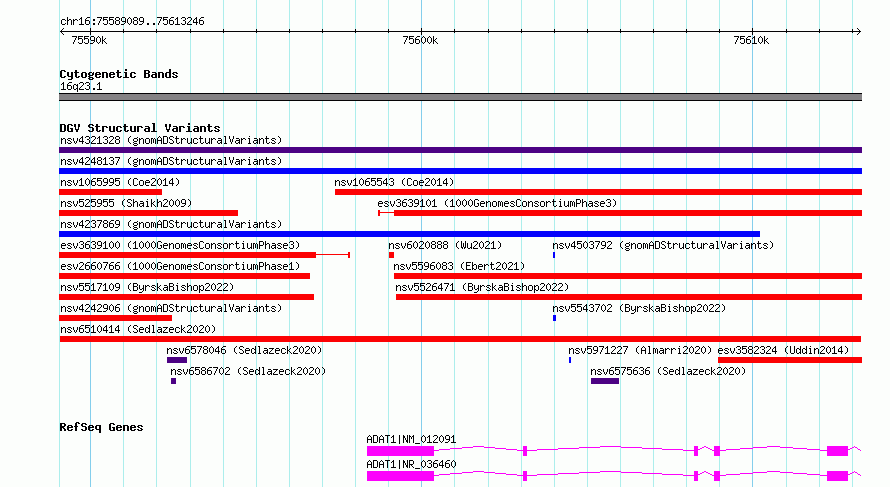This screenshot has width=890, height=487.
Task: Click the nsv4237869 gnomAD variant label
Action: tap(171, 224)
